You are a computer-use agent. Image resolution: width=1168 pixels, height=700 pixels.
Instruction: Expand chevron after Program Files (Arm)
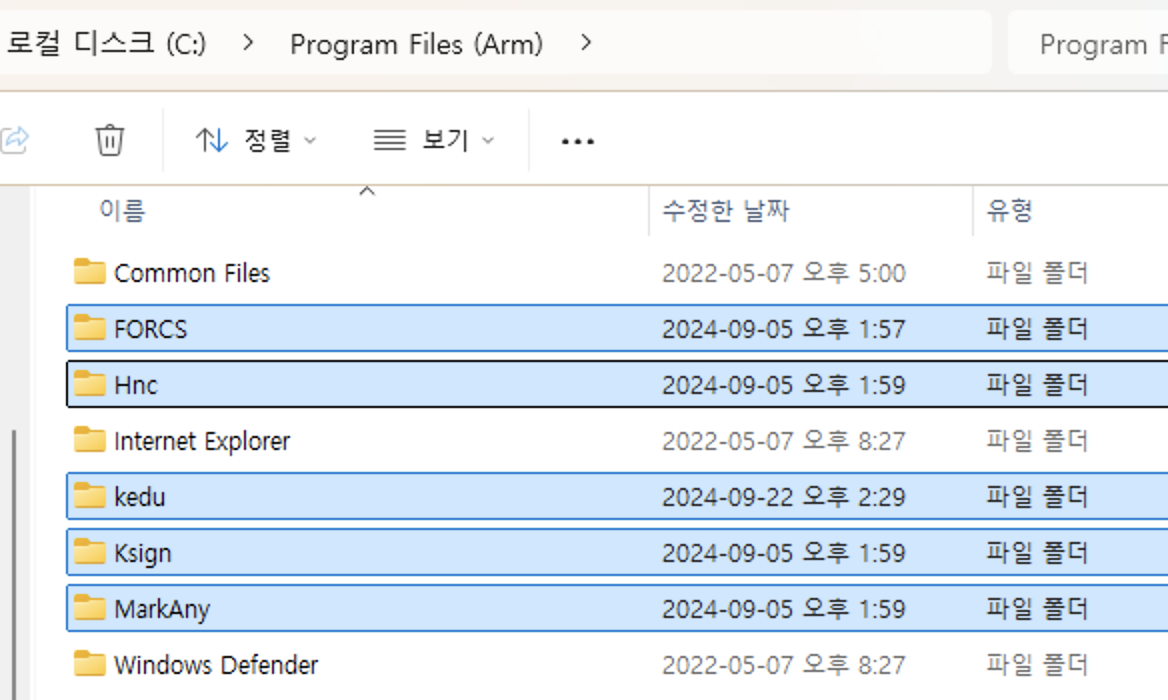tap(586, 43)
